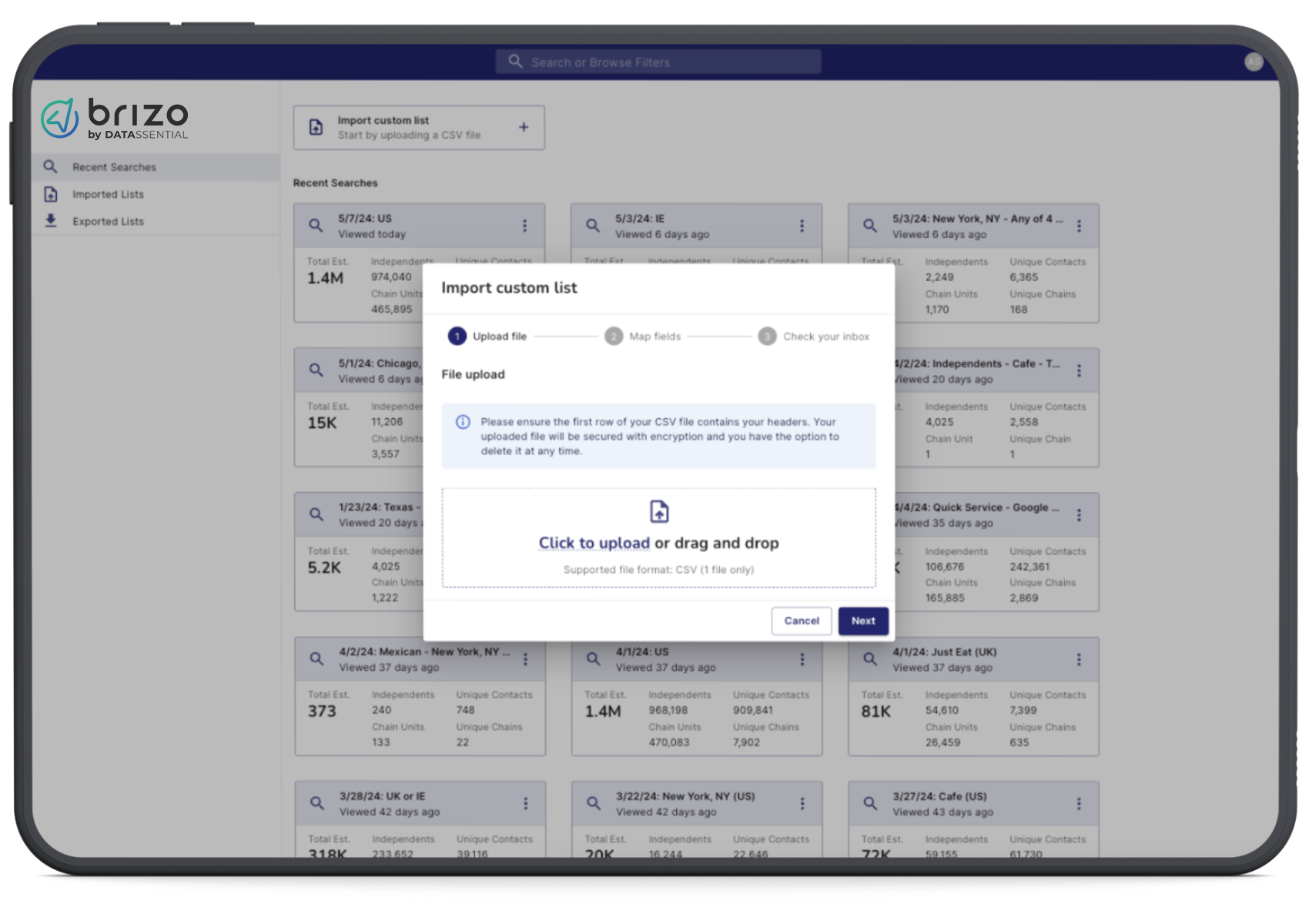Click the 'Click to upload' link
The height and width of the screenshot is (924, 1309).
click(x=594, y=543)
